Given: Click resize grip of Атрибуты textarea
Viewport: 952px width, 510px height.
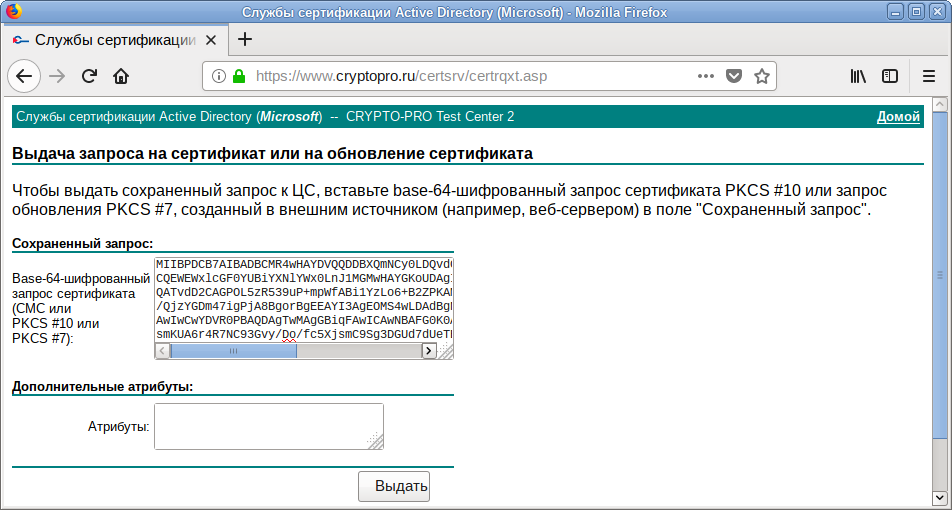Looking at the screenshot, I should (376, 441).
